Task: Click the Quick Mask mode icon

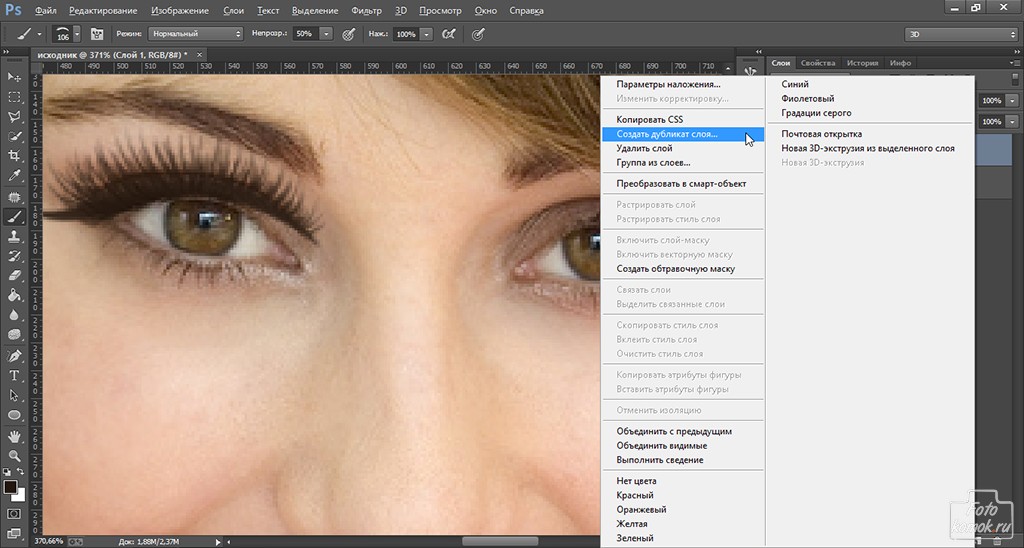Action: pyautogui.click(x=14, y=514)
